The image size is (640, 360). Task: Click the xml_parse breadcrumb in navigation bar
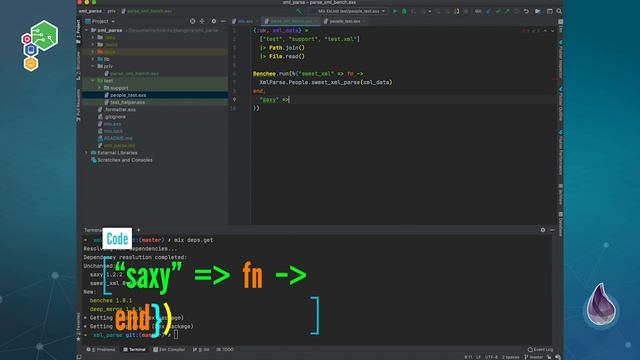click(x=90, y=11)
